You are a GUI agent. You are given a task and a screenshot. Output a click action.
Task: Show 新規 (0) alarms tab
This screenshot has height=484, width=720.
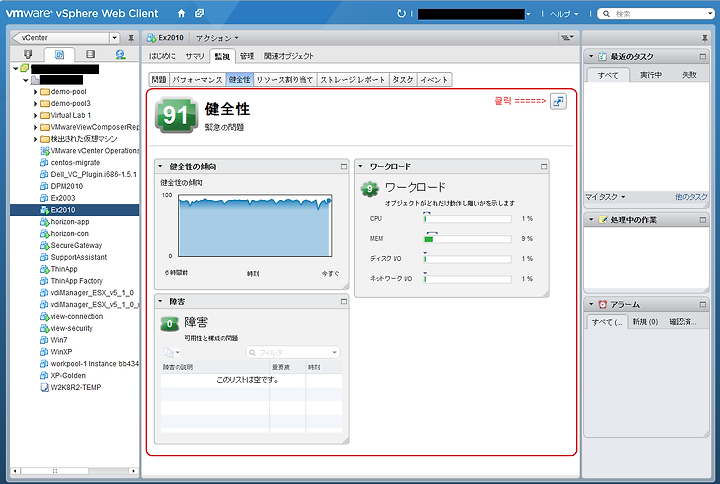pos(645,321)
